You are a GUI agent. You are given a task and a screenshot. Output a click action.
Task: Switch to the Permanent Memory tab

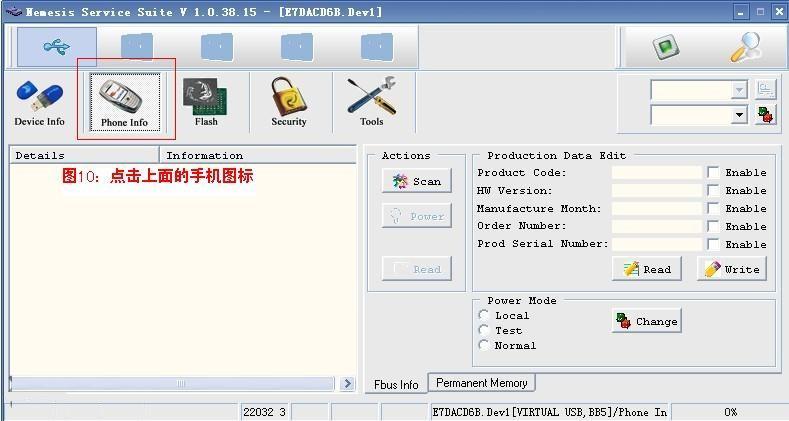[482, 383]
